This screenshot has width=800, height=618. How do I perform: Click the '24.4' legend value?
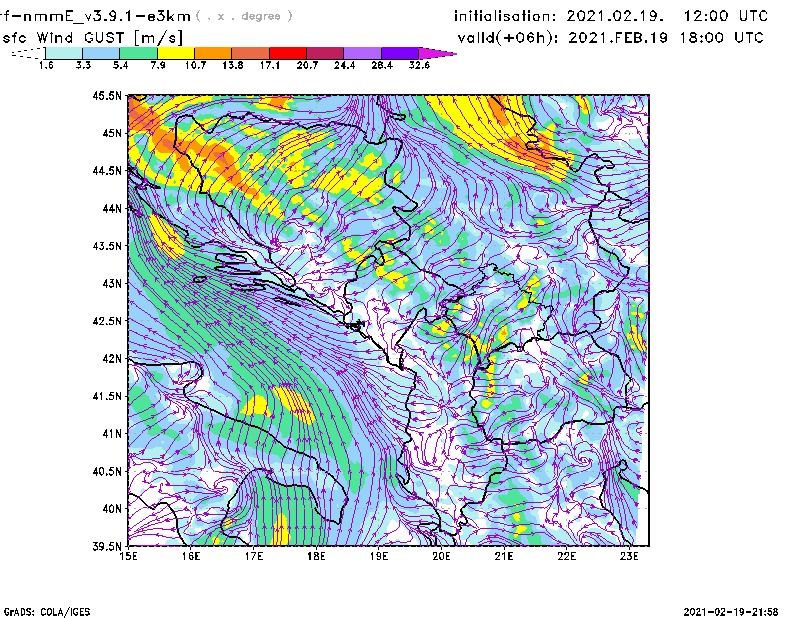pos(344,65)
